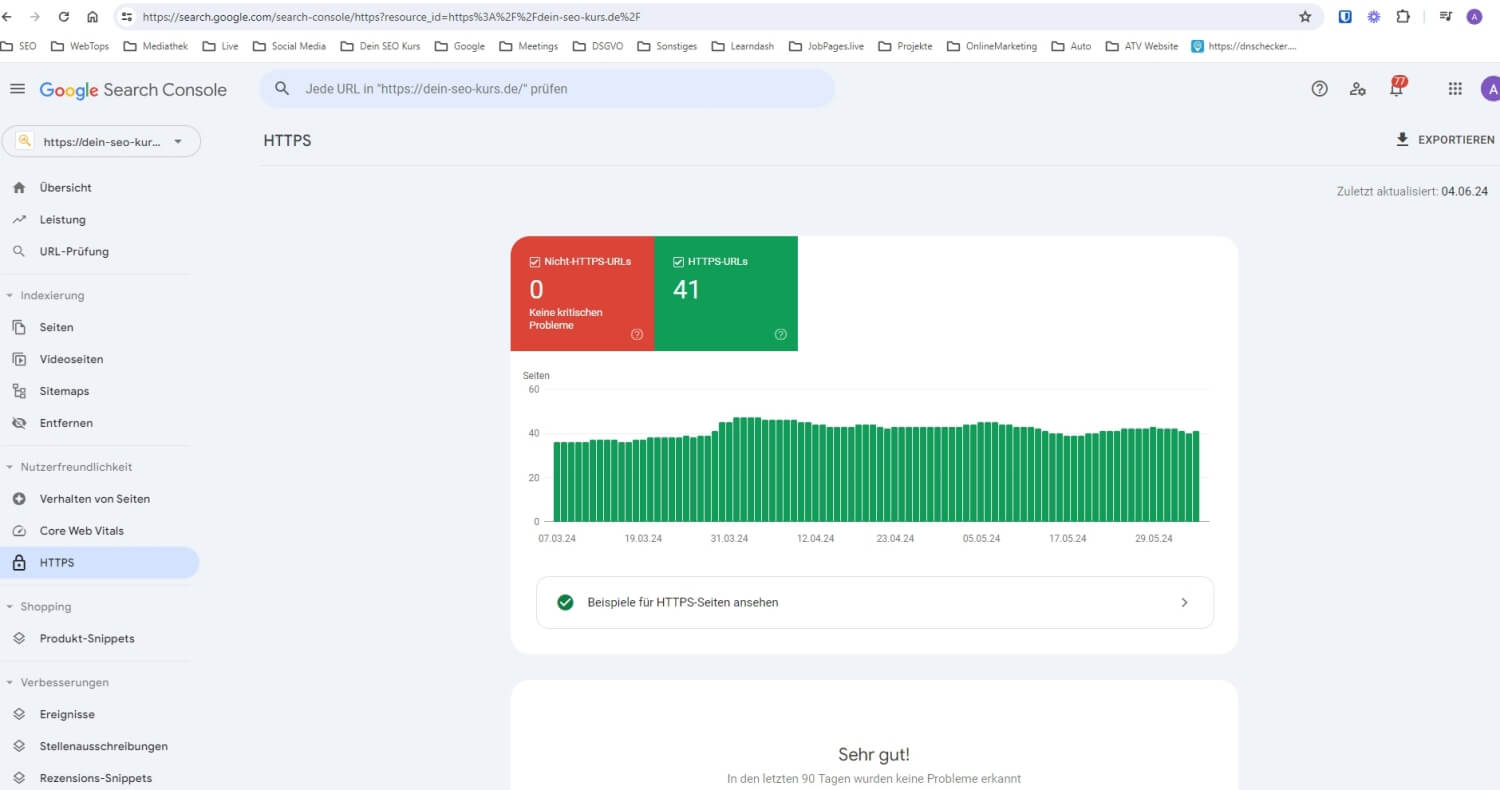Click help icon on the Nicht-HTTPS-URLs card
Viewport: 1500px width, 790px height.
[637, 335]
